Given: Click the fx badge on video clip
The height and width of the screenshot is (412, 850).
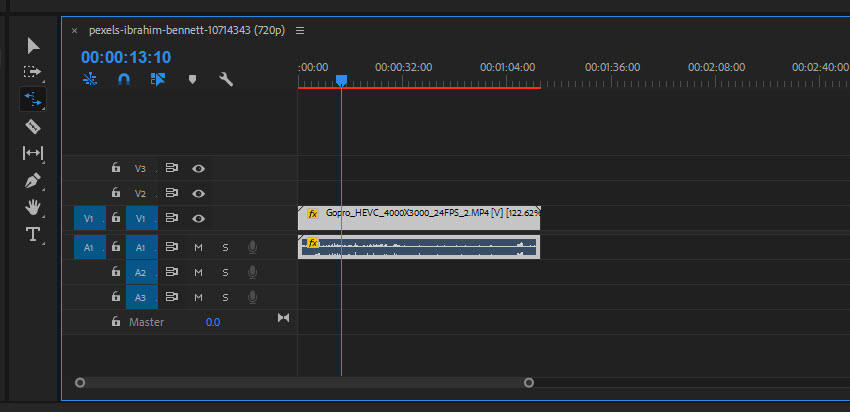Looking at the screenshot, I should point(313,214).
